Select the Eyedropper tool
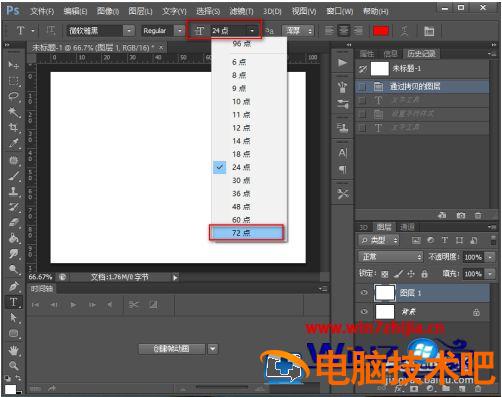502x397 pixels. pos(13,143)
